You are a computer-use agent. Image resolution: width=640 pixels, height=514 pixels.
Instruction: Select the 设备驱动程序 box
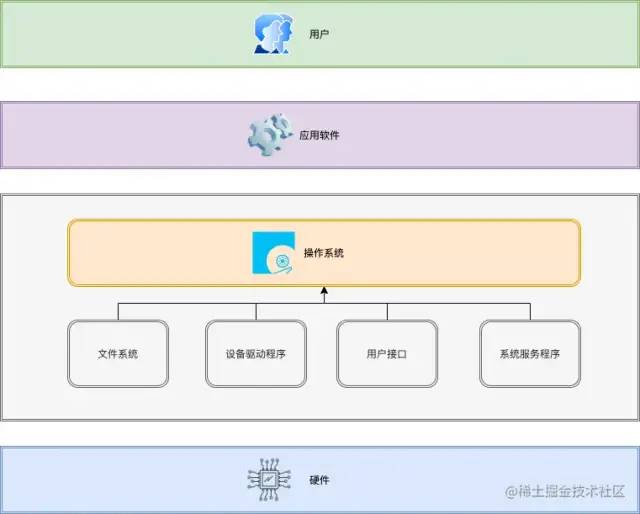256,354
